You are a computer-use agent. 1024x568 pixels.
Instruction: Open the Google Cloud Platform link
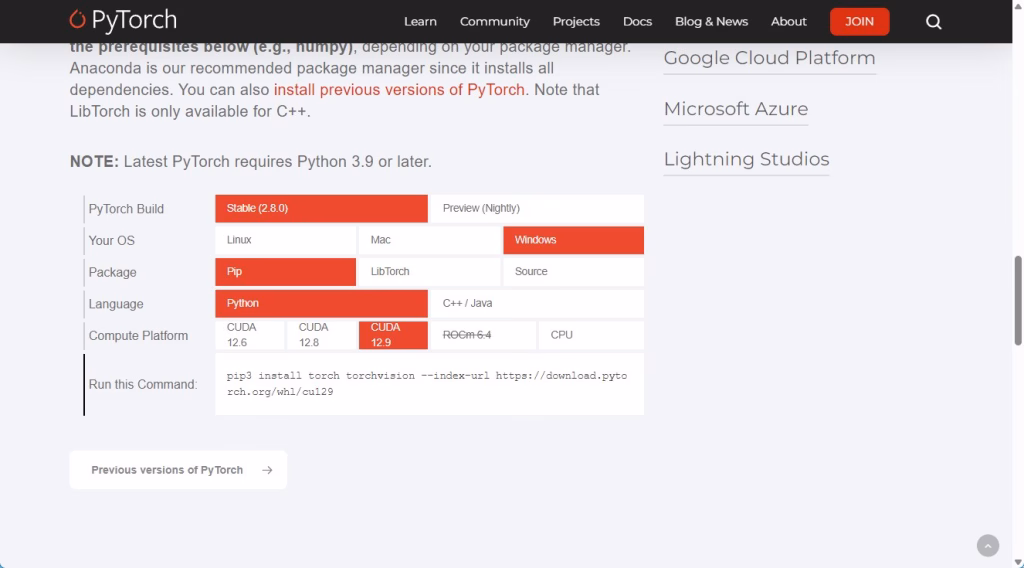pos(769,58)
